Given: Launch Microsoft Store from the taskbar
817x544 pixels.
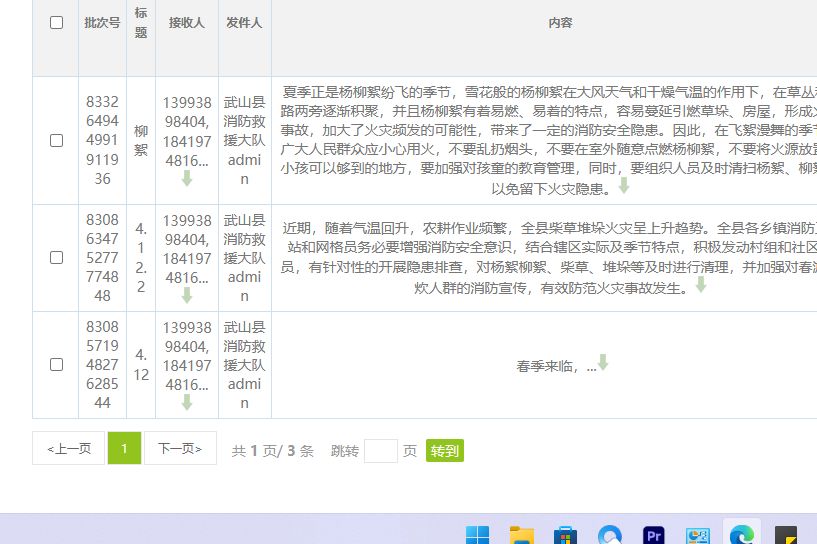Looking at the screenshot, I should (x=565, y=535).
